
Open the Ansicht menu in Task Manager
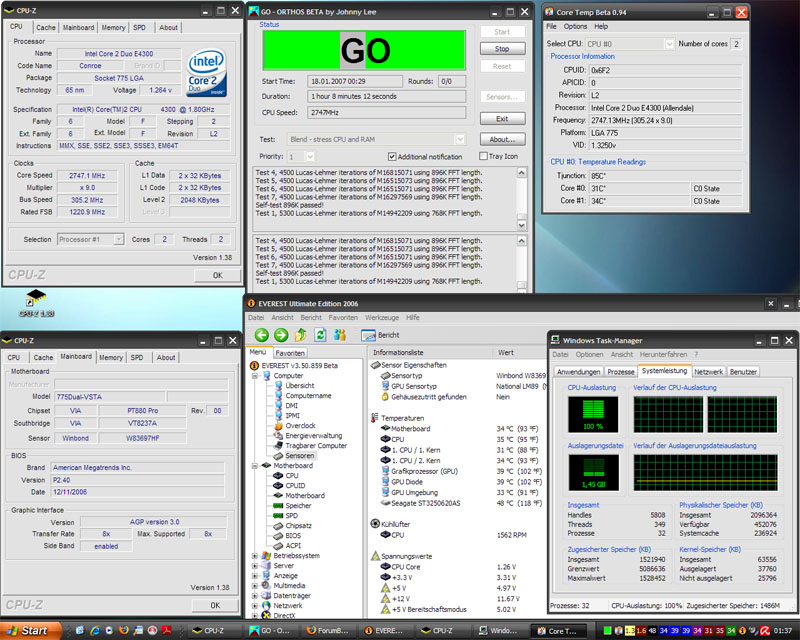621,355
